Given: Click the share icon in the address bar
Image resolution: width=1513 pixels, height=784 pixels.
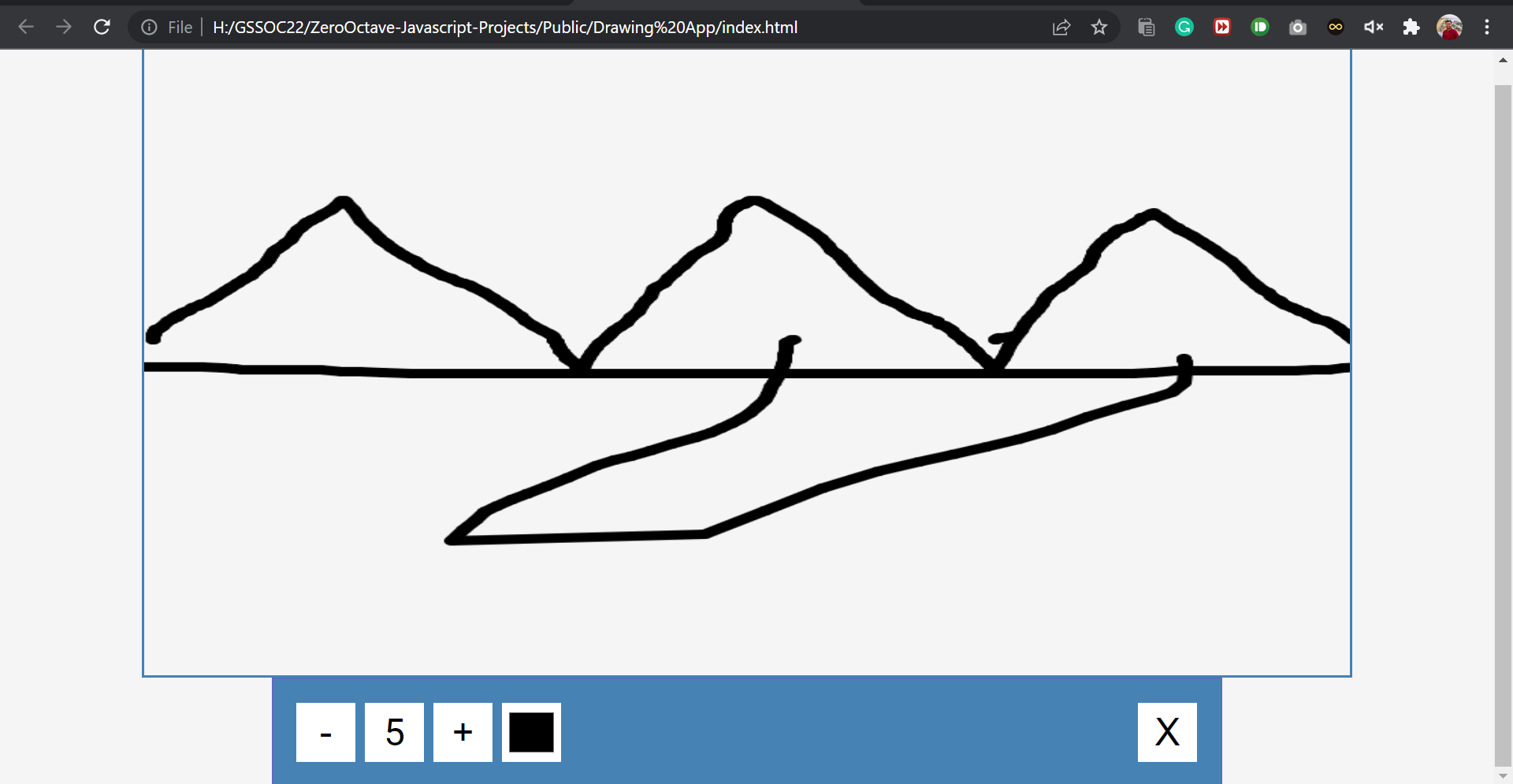Looking at the screenshot, I should click(1061, 26).
